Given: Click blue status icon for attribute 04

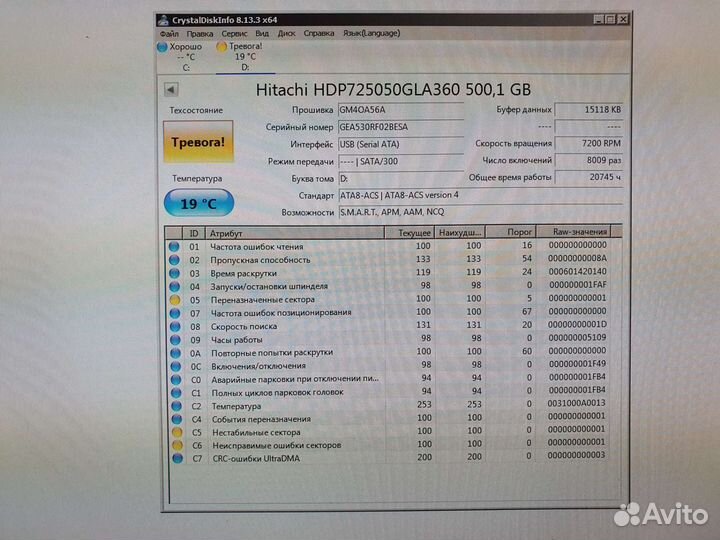Looking at the screenshot, I should (174, 287).
